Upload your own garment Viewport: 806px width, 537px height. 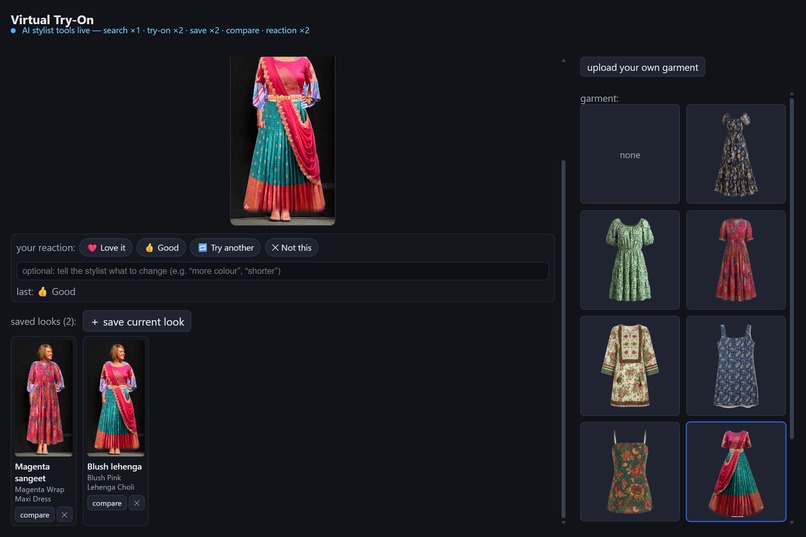pos(643,67)
